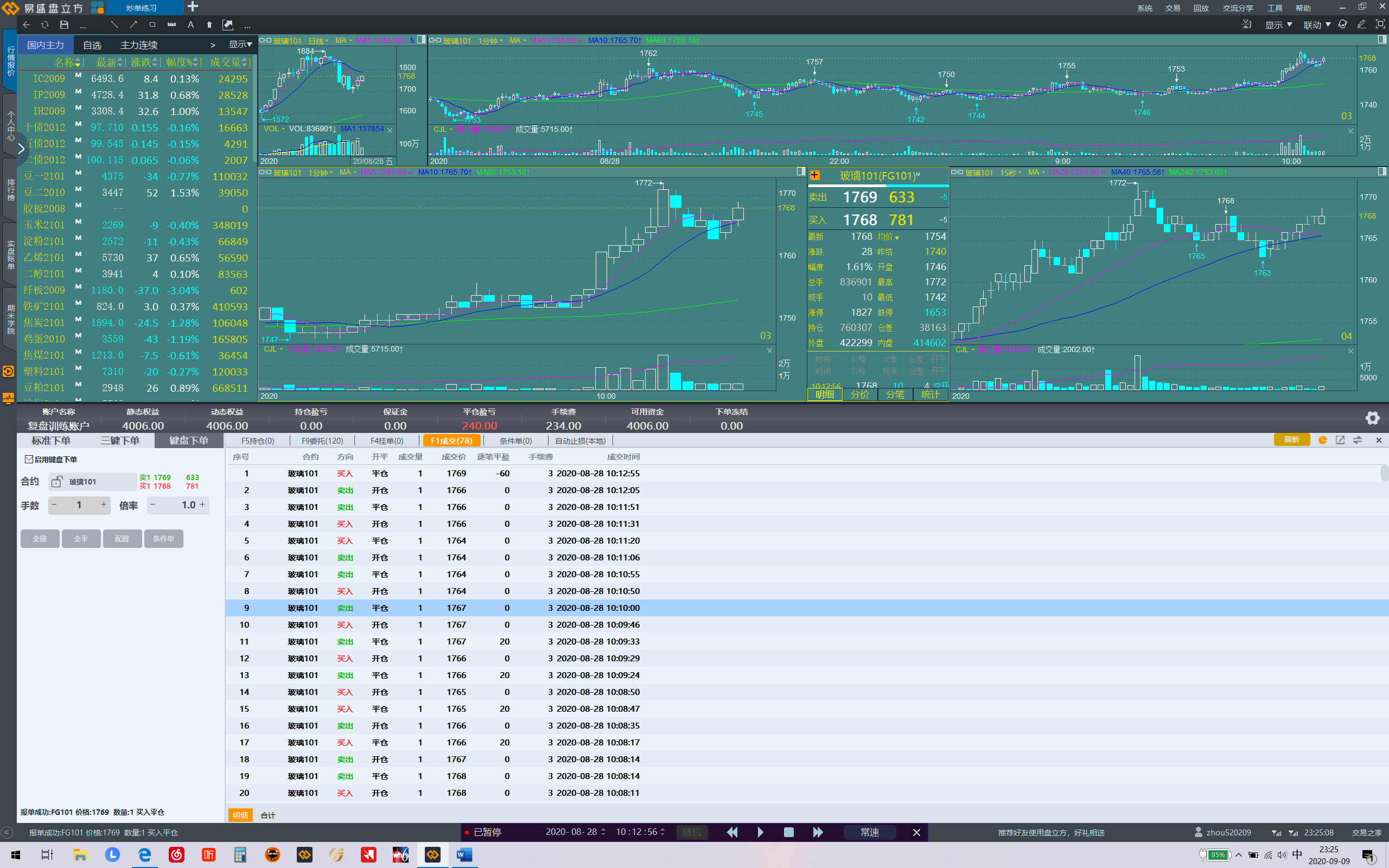Open VOL indicator dropdown on daily chart
The image size is (1389, 868).
[x=275, y=129]
